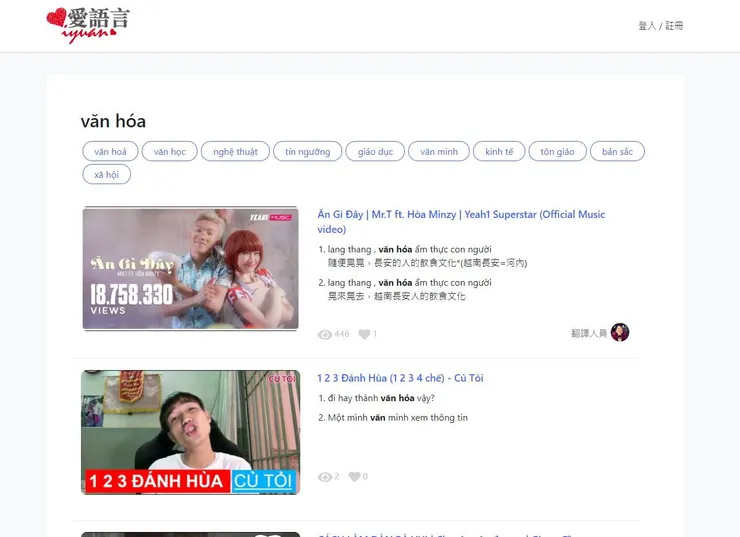
Task: Click the eye views icon showing 446
Action: [x=325, y=335]
